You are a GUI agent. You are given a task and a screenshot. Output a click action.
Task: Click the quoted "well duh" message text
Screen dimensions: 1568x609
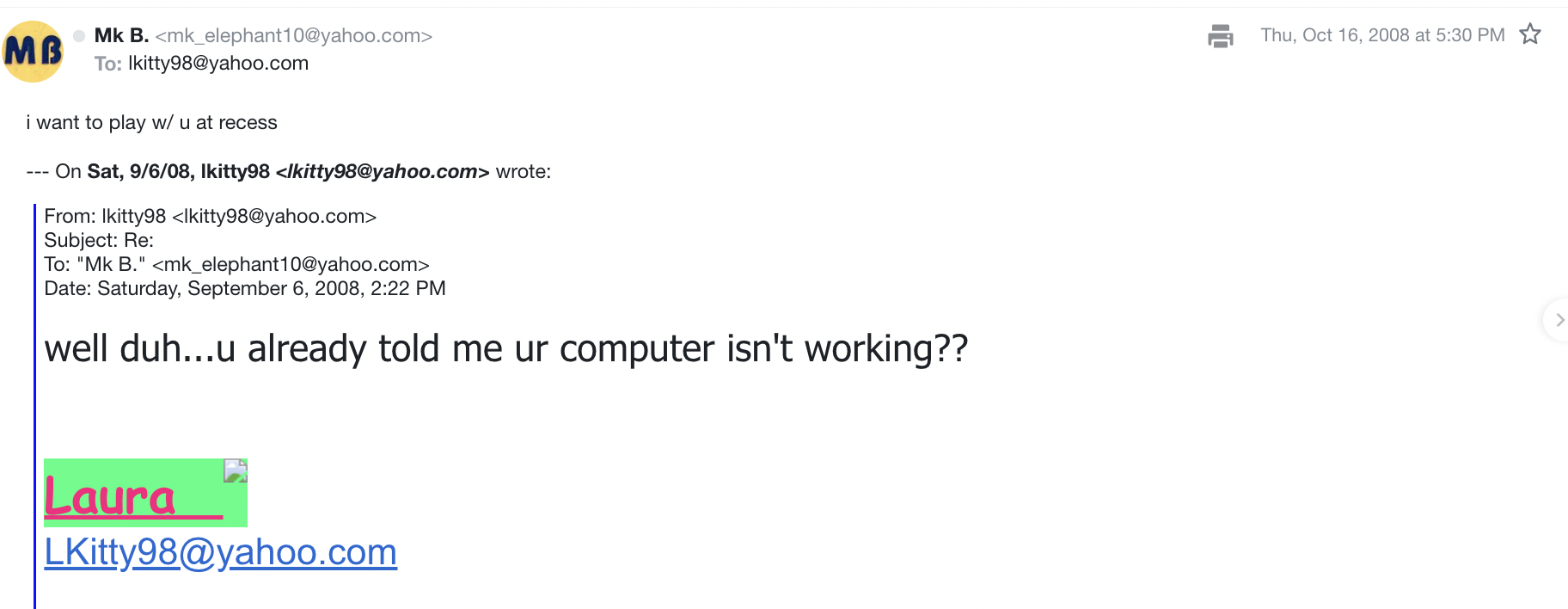coord(505,348)
